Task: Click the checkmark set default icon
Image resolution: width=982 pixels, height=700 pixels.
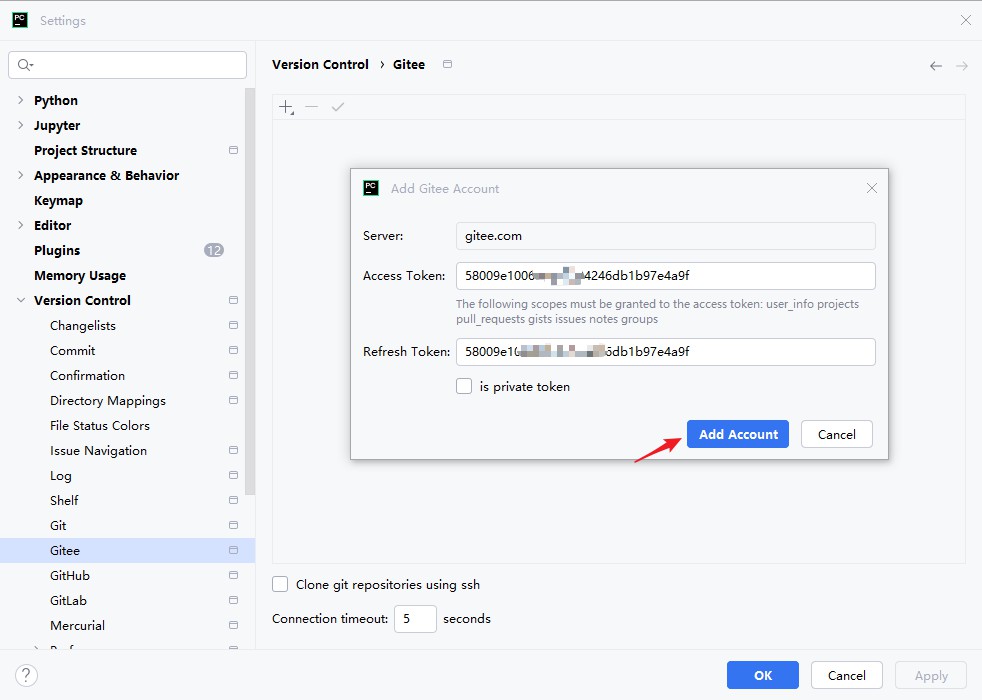Action: click(x=338, y=107)
